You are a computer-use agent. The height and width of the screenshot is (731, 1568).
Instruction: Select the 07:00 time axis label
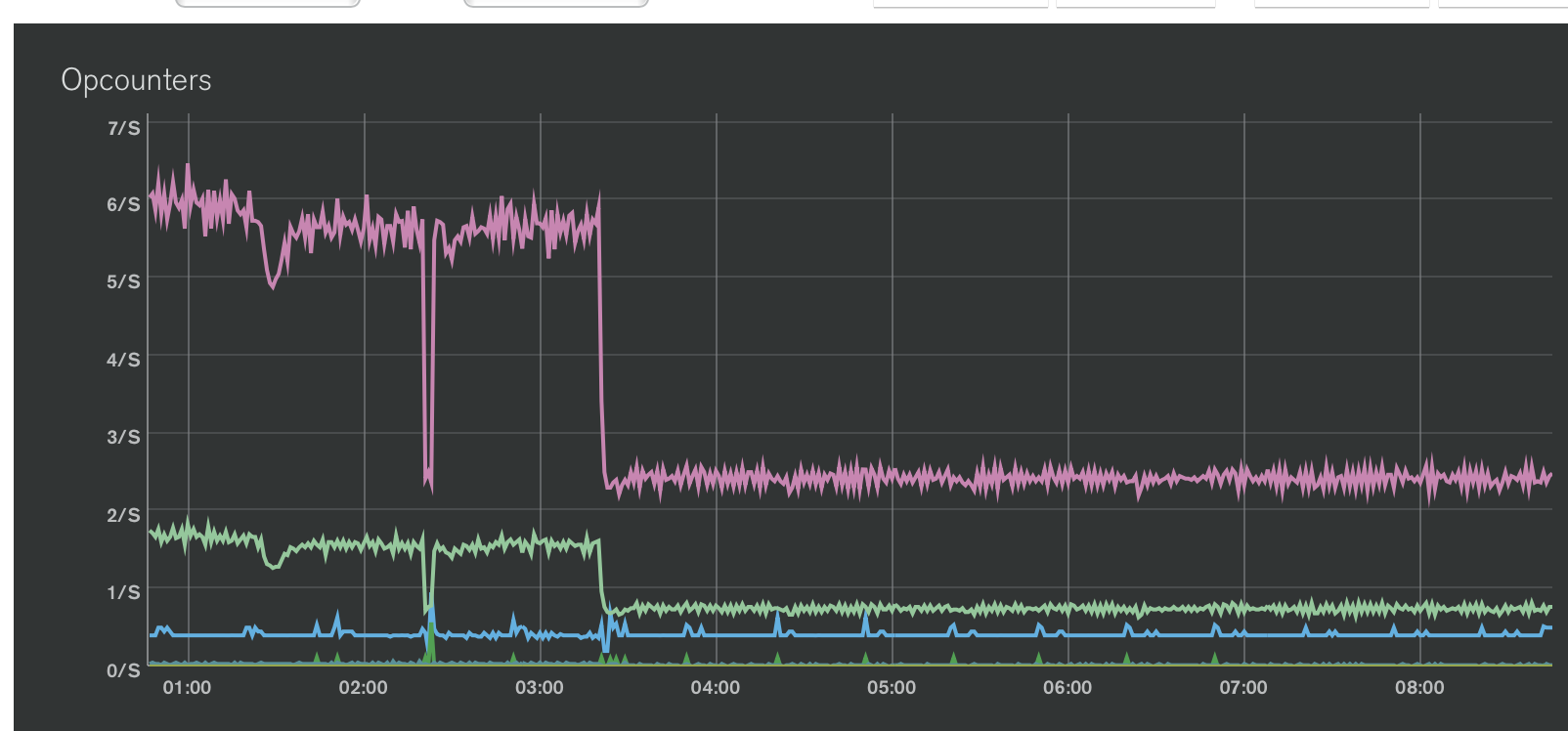point(1243,688)
